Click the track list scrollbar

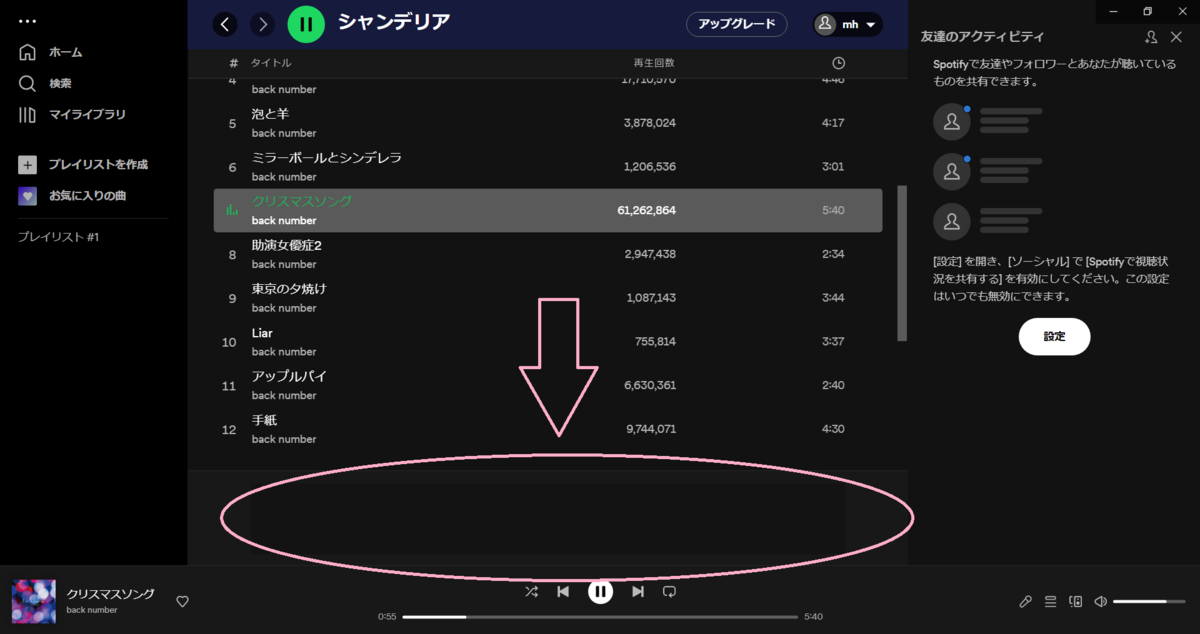point(902,262)
